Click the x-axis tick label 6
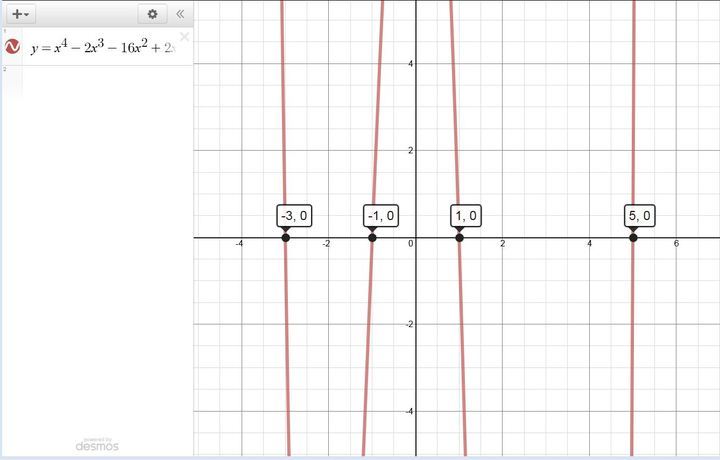The image size is (720, 460). pyautogui.click(x=677, y=244)
